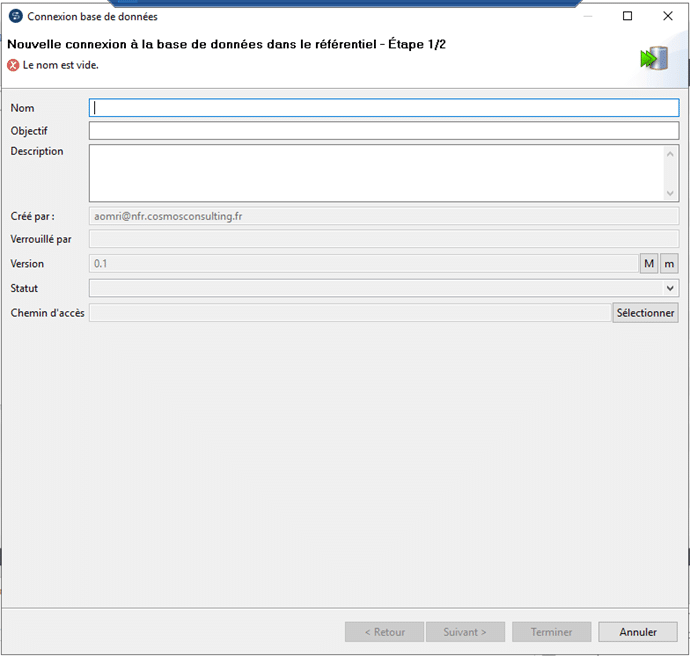This screenshot has width=690, height=656.
Task: Click the red error icon beside message
Action: pyautogui.click(x=13, y=65)
